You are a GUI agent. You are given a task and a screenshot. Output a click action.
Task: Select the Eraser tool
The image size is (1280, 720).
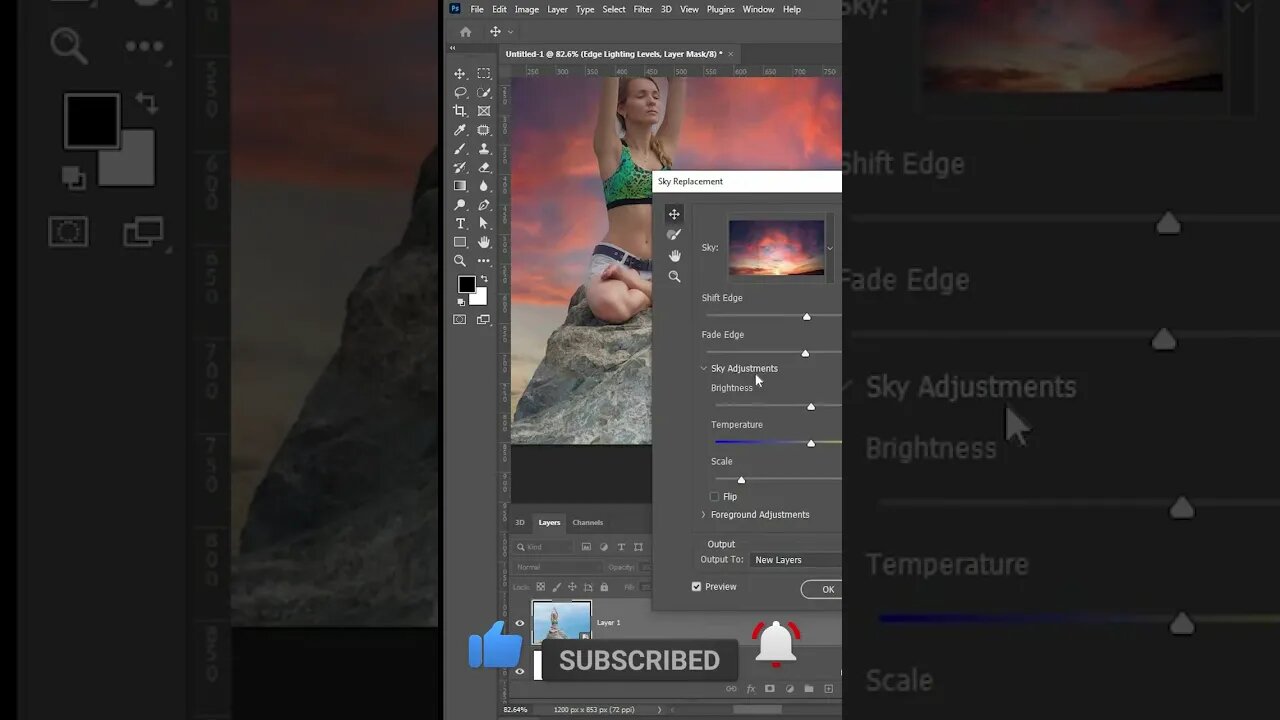coord(484,167)
